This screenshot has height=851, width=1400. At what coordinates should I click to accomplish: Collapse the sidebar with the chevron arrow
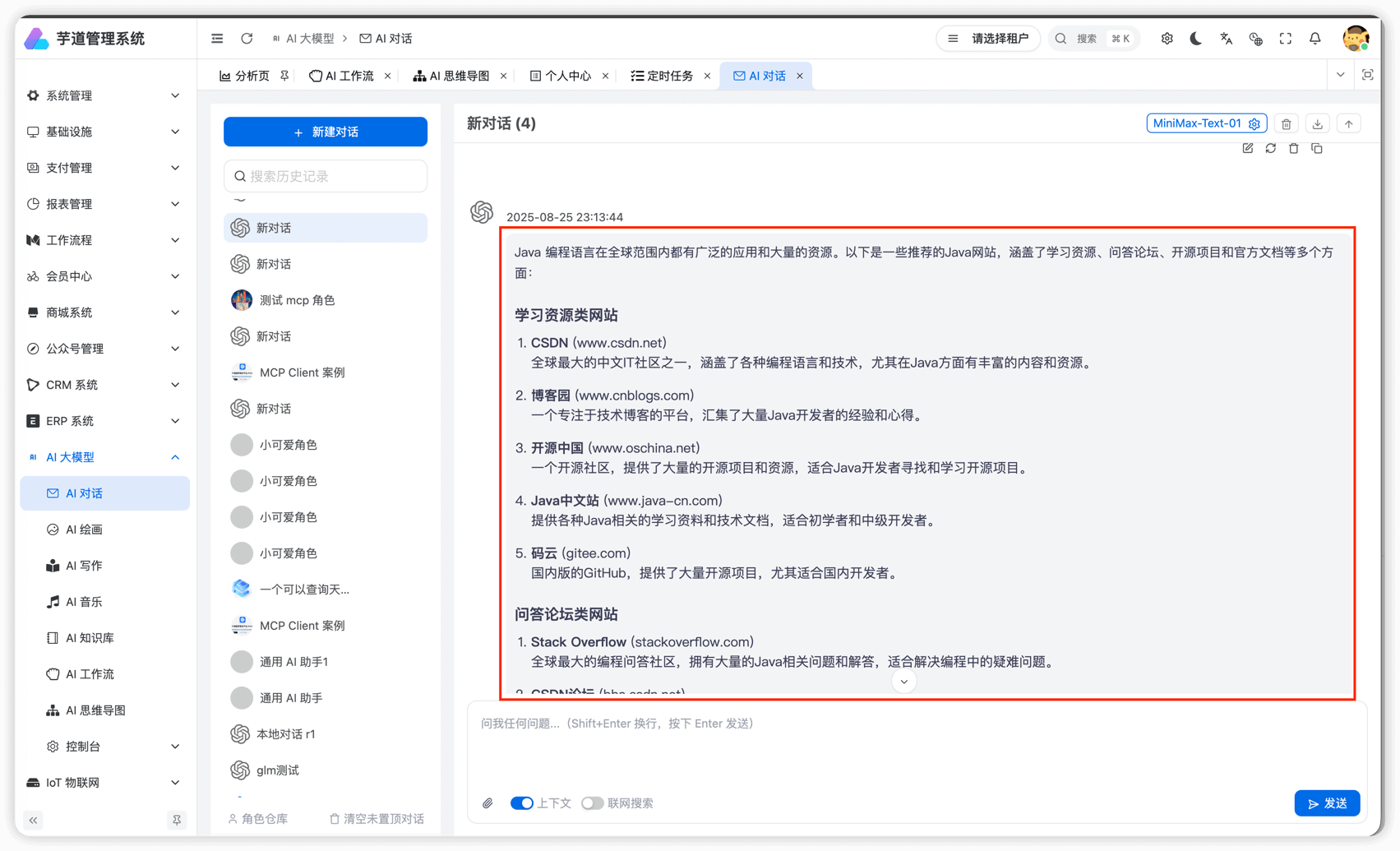point(33,820)
